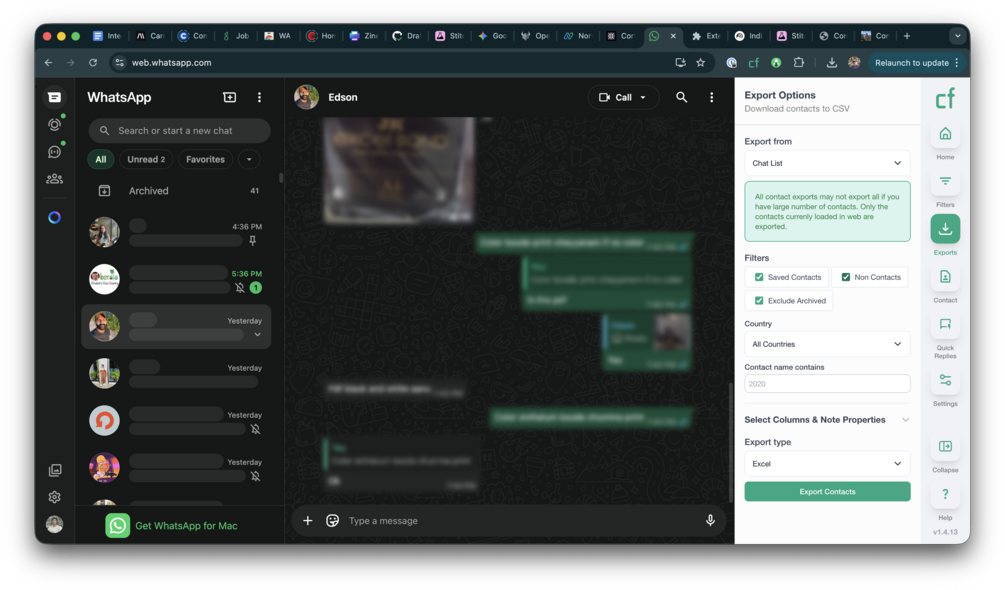This screenshot has height=590, width=1005.
Task: Open browser extensions puzzle icon
Action: tap(799, 63)
